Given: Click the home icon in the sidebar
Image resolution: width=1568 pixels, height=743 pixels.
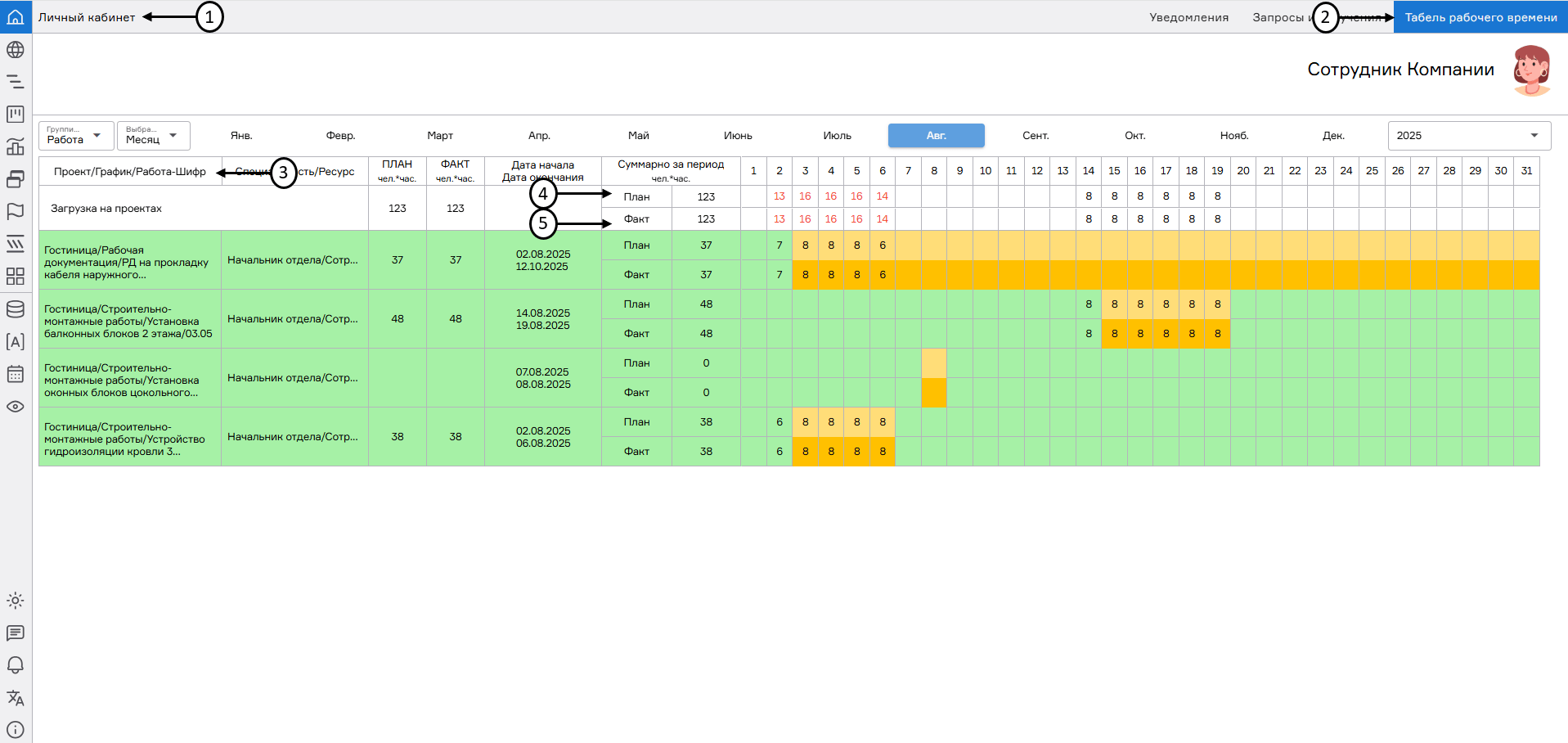Looking at the screenshot, I should coord(16,16).
